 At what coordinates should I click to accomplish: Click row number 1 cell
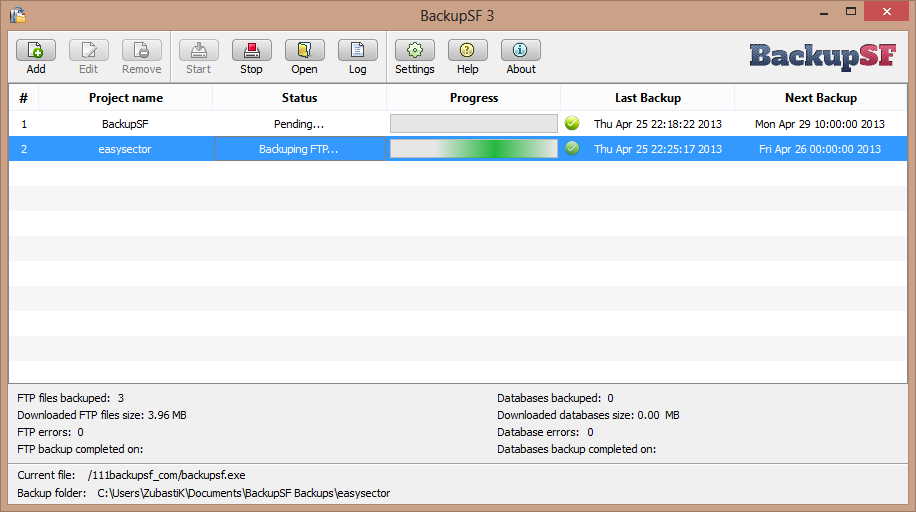(24, 124)
